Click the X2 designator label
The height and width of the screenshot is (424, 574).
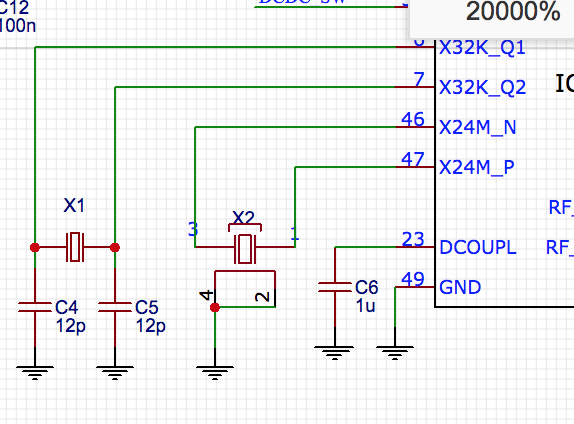click(x=243, y=218)
